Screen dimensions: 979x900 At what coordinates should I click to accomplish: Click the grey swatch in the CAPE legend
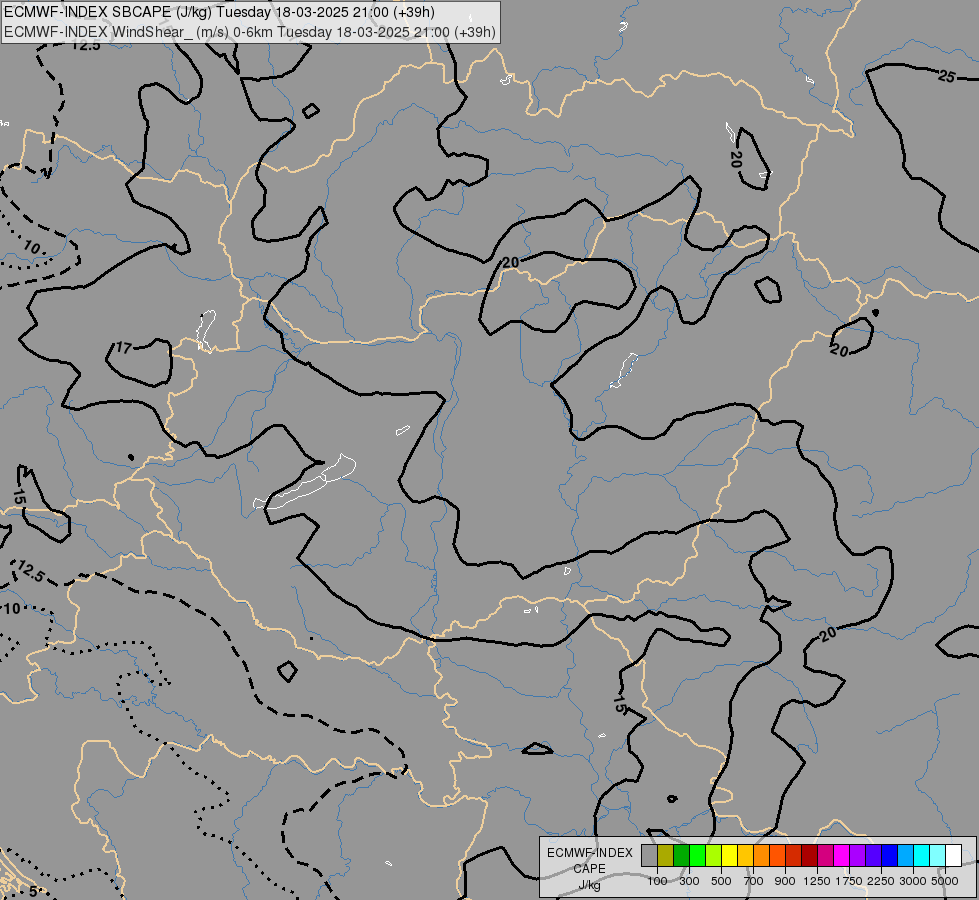649,855
